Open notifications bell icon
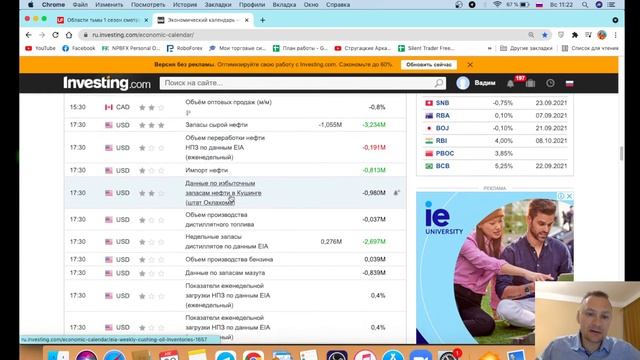Screen dimensions: 640x360 pyautogui.click(x=510, y=83)
